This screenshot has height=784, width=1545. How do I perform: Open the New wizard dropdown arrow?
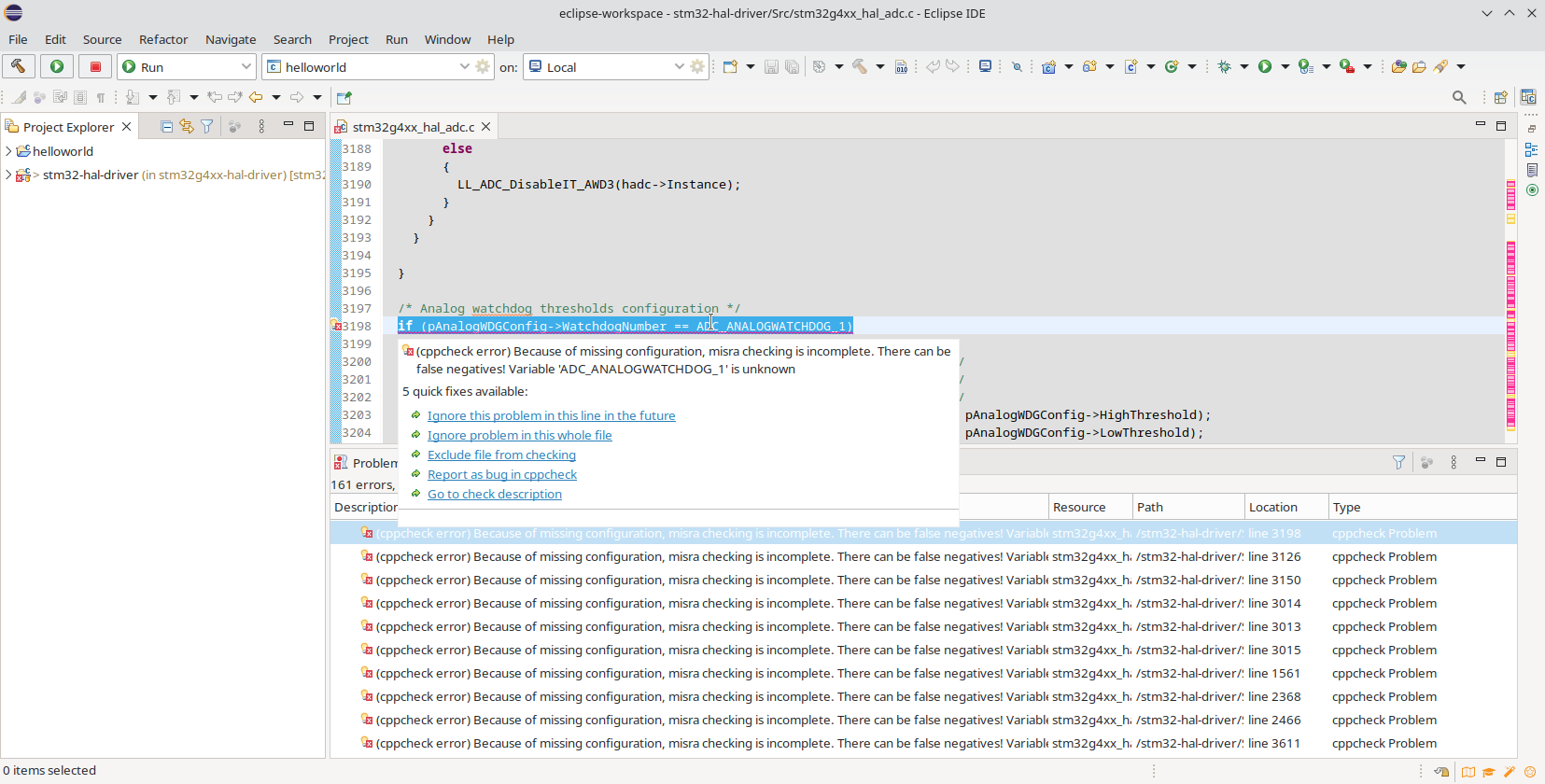750,66
